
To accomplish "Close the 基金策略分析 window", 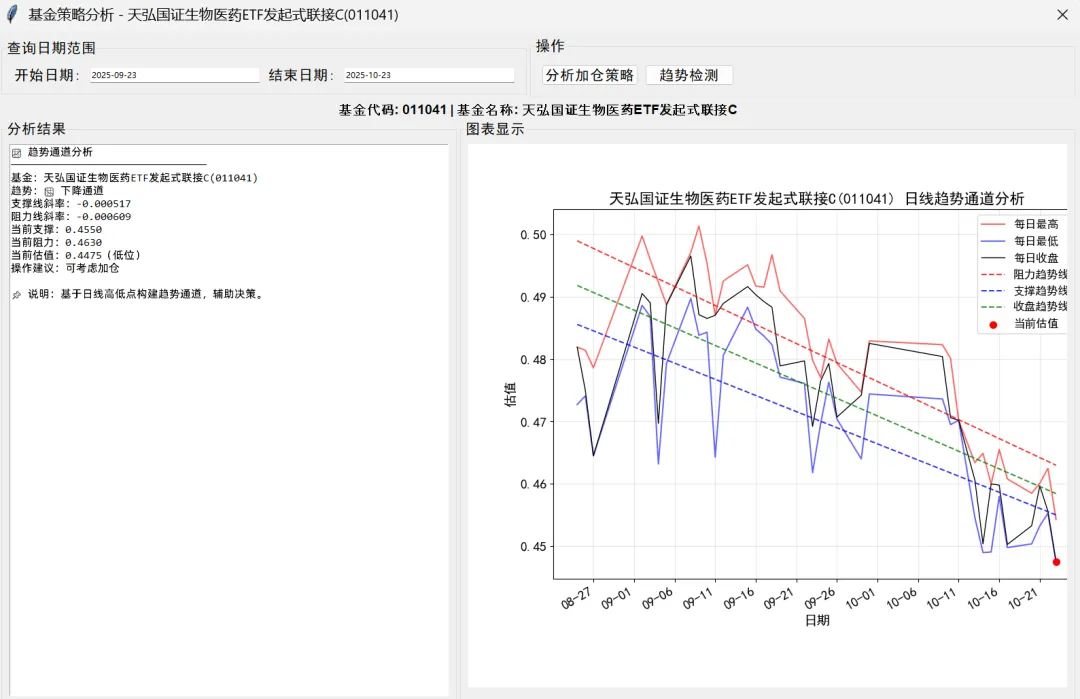I will coord(1062,14).
